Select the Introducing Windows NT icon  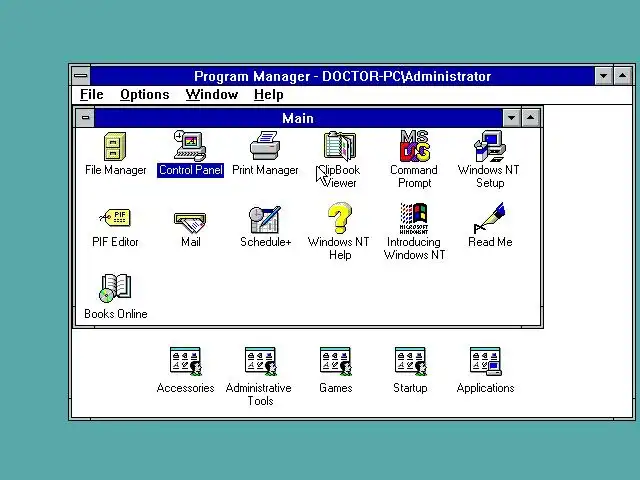(414, 218)
